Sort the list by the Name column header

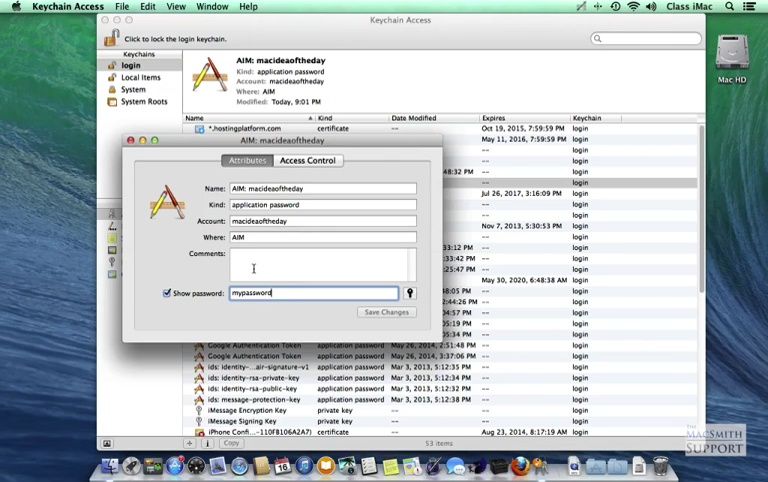pos(249,118)
